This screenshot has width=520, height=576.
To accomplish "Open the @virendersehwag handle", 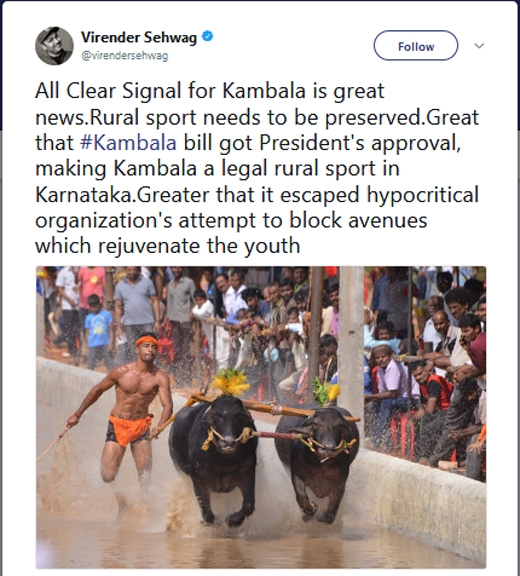I will click(124, 56).
